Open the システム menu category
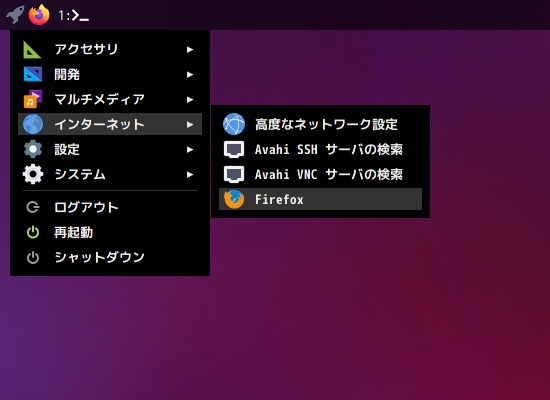This screenshot has width=550, height=400. tap(110, 174)
